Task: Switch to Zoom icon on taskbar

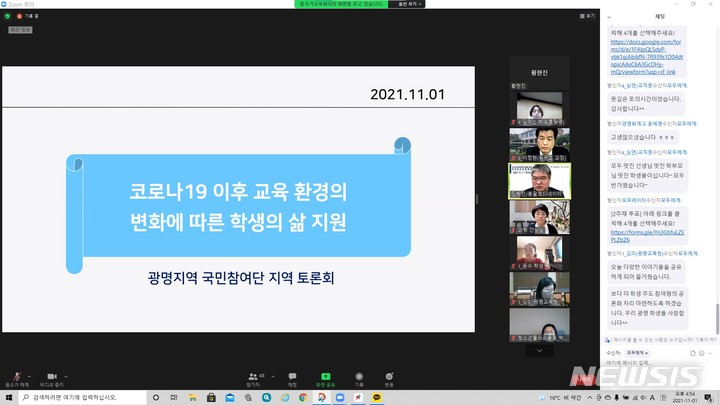Action: pyautogui.click(x=340, y=398)
